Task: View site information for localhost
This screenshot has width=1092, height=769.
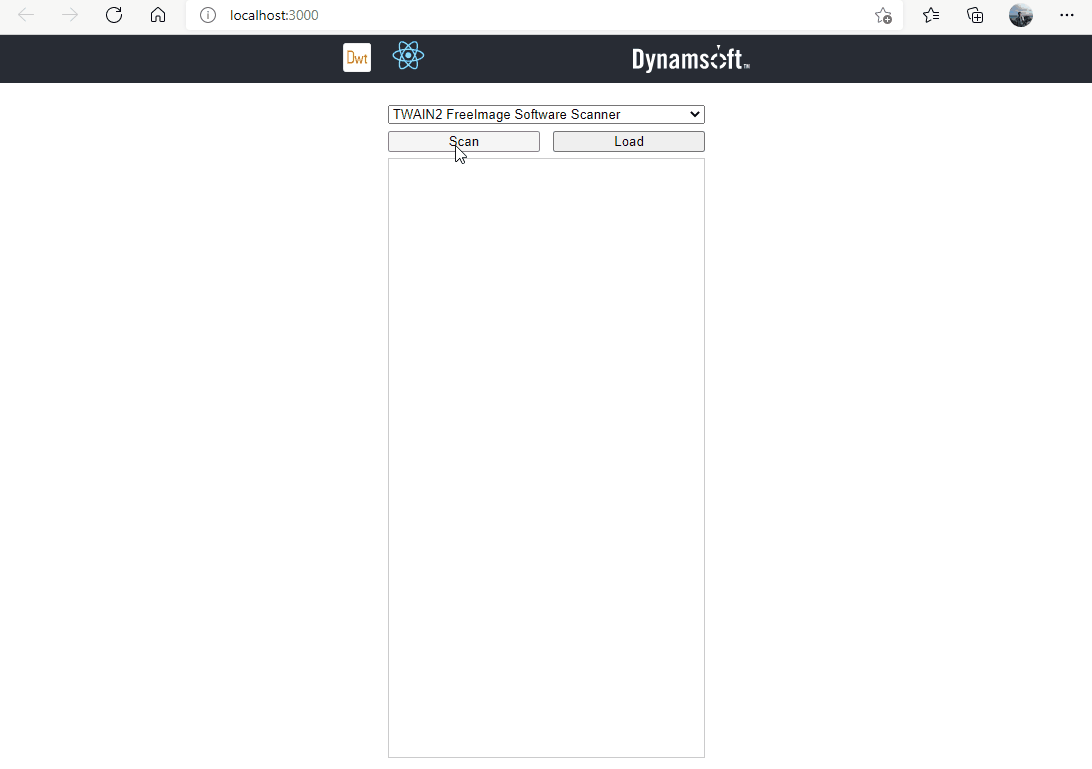Action: point(208,15)
